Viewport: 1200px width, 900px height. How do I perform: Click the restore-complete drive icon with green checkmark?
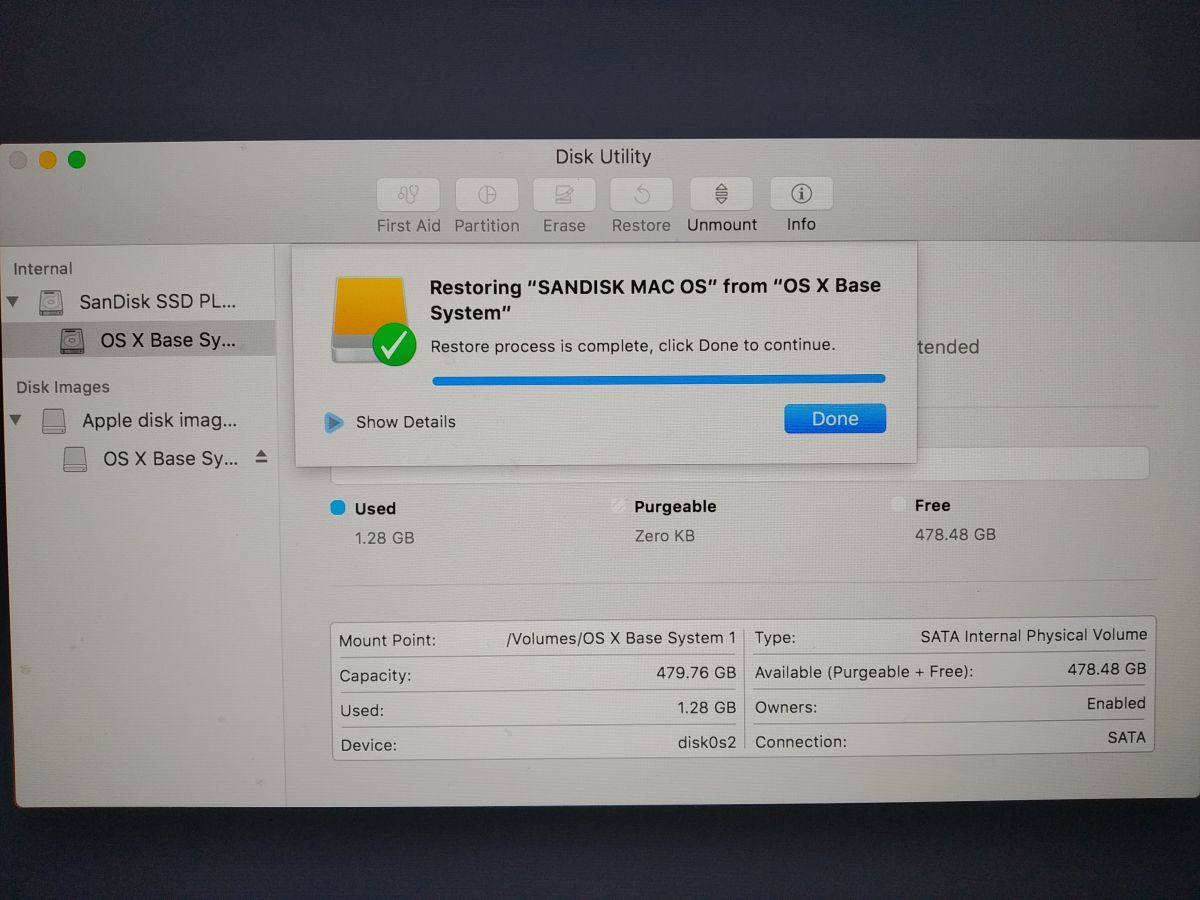click(x=373, y=321)
